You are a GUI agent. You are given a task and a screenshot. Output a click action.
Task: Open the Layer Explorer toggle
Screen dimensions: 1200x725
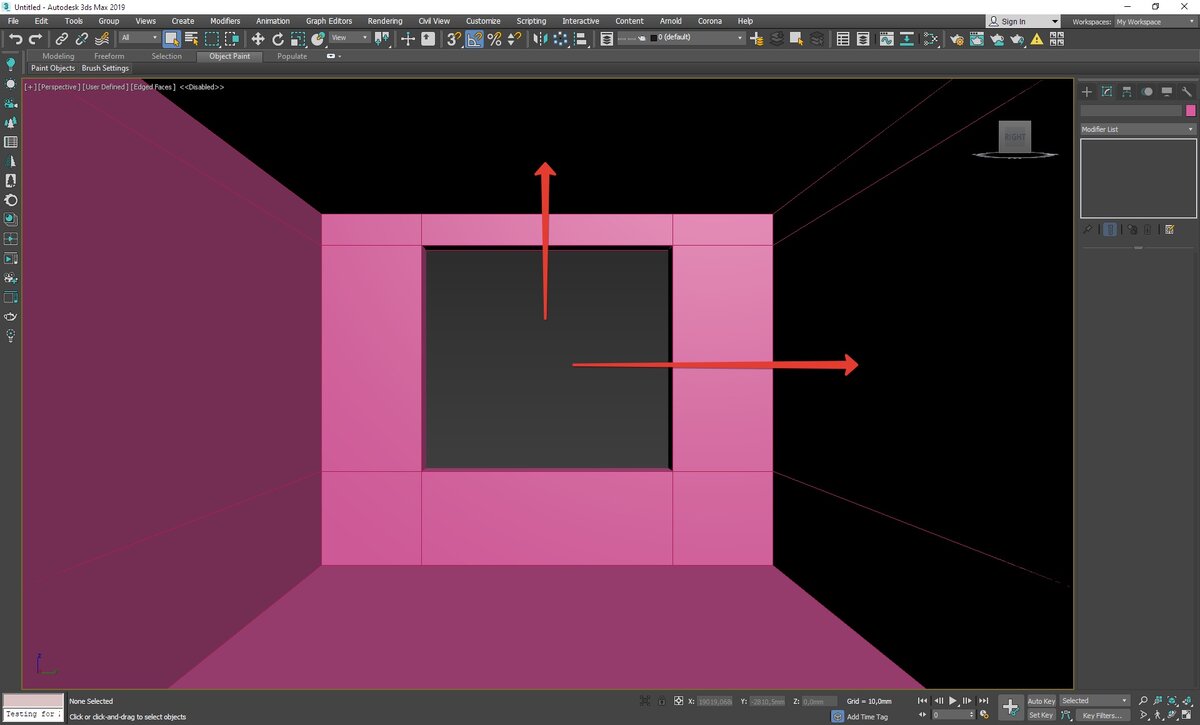pos(863,39)
